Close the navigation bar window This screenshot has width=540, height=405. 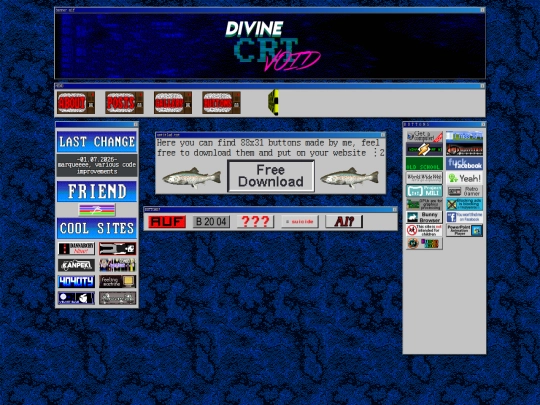click(x=482, y=85)
